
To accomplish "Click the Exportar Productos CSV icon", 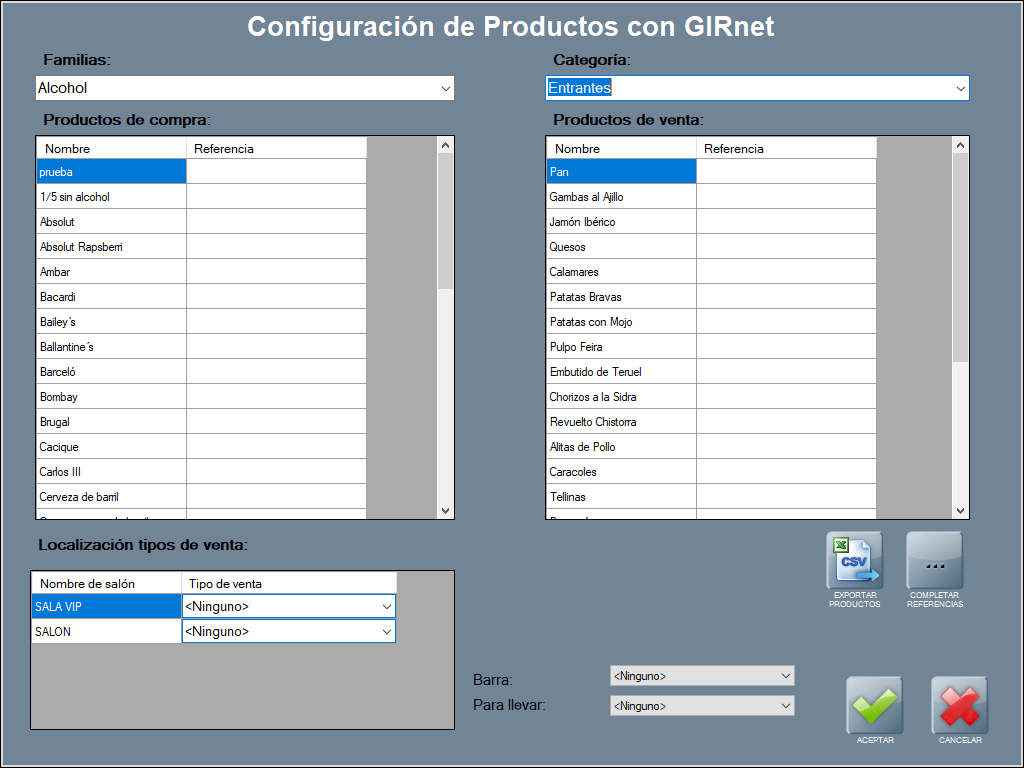I will click(x=854, y=561).
